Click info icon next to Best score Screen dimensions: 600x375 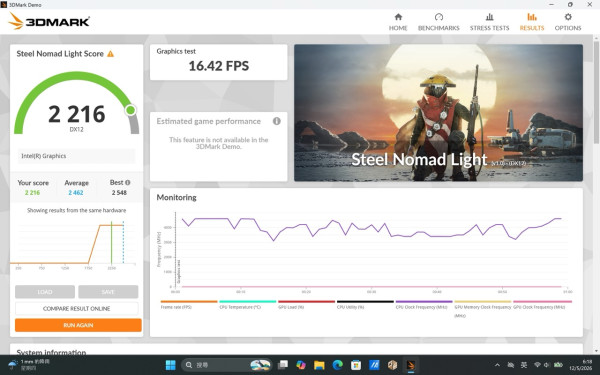coord(127,183)
